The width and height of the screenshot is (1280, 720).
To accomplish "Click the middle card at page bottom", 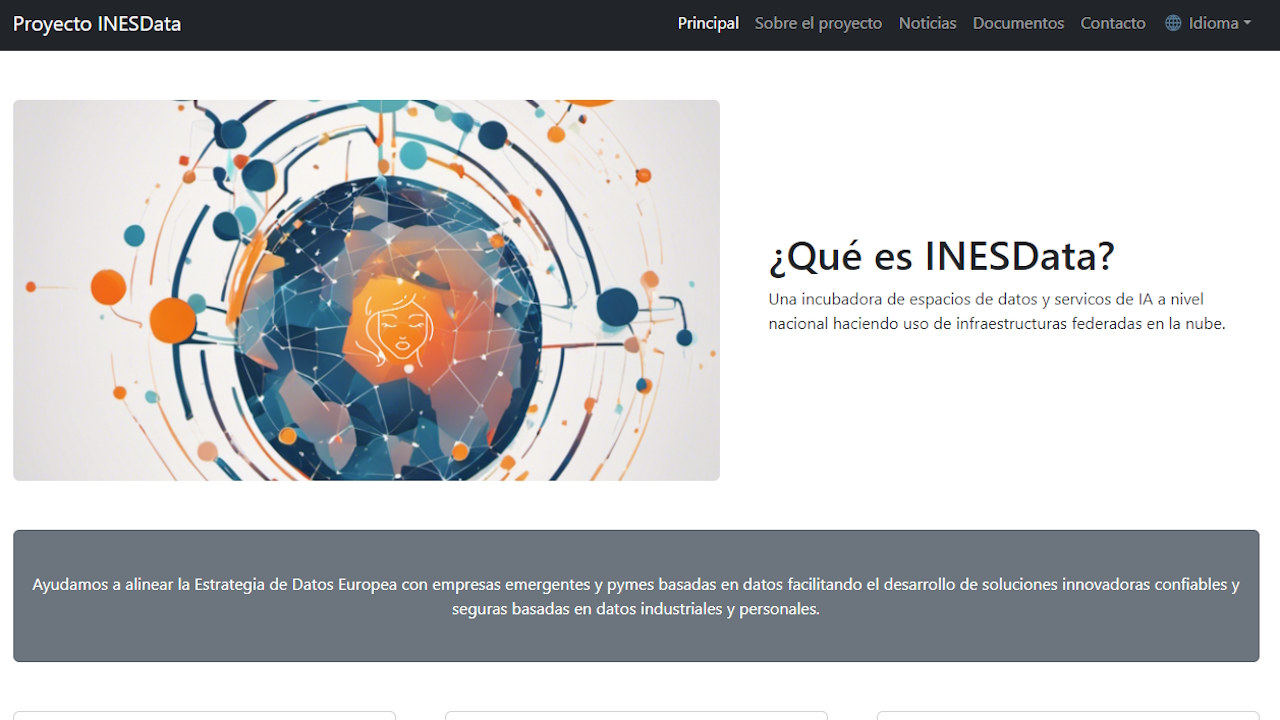I will 636,716.
